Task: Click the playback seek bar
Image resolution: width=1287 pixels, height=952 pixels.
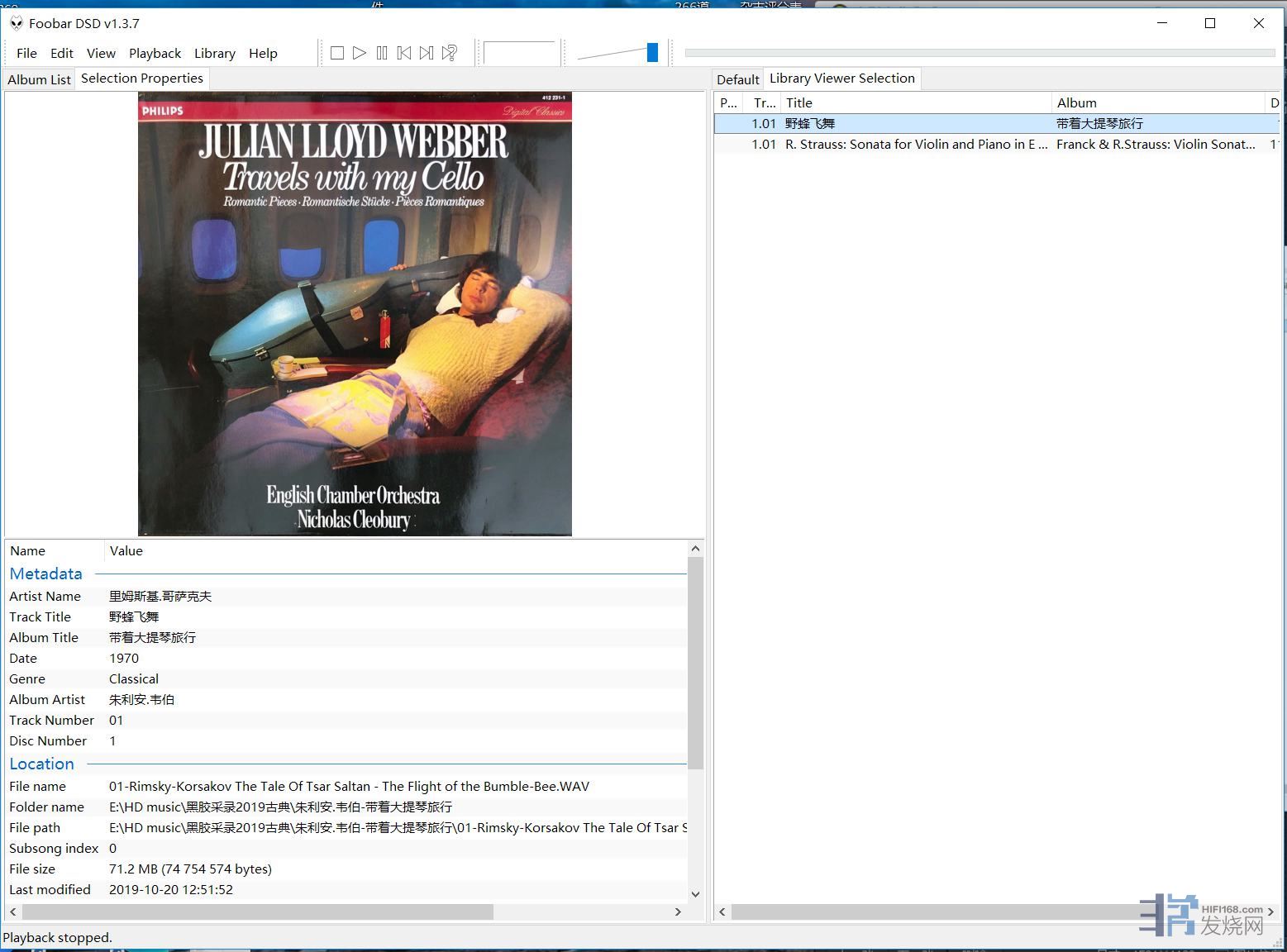Action: click(980, 53)
